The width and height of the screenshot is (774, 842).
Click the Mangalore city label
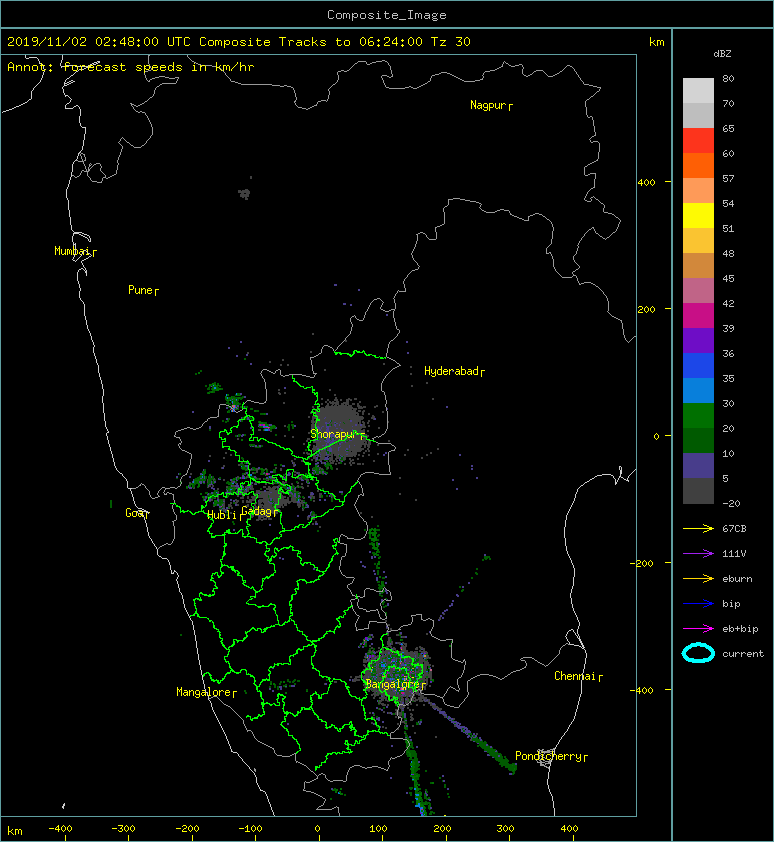pyautogui.click(x=204, y=692)
